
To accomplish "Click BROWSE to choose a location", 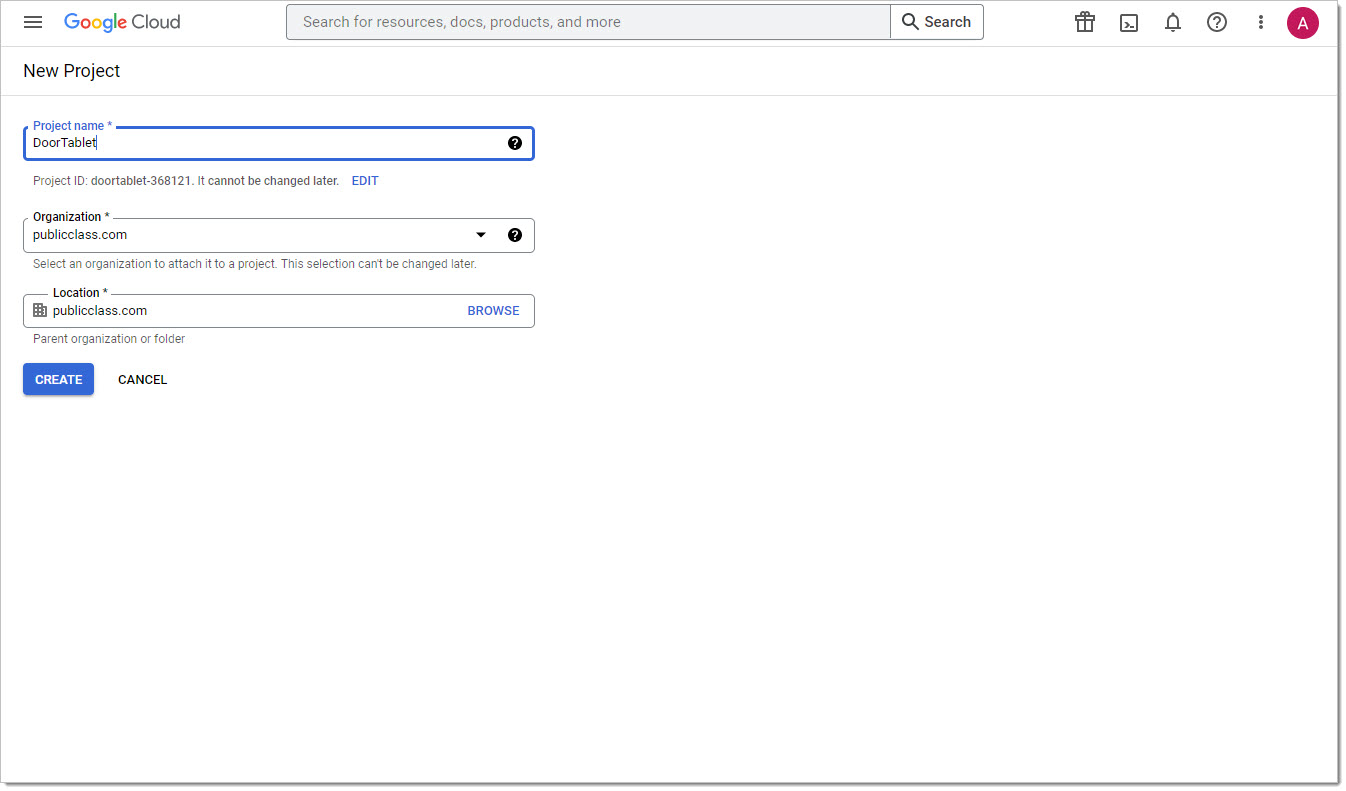I will (x=493, y=311).
